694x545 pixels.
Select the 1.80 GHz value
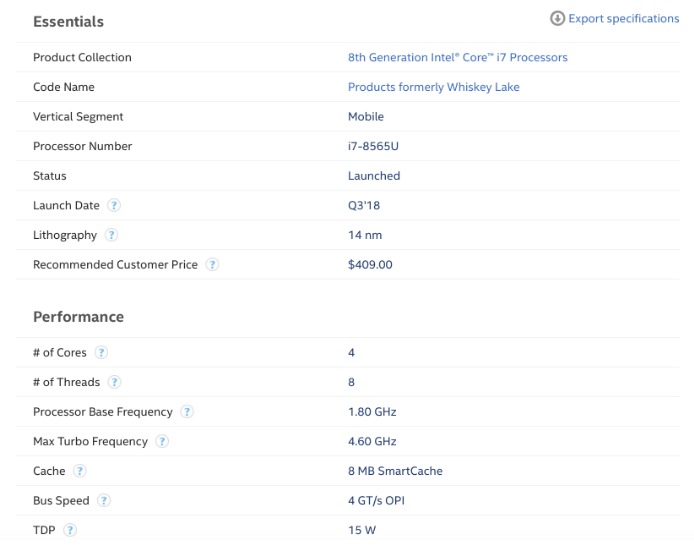click(x=372, y=412)
